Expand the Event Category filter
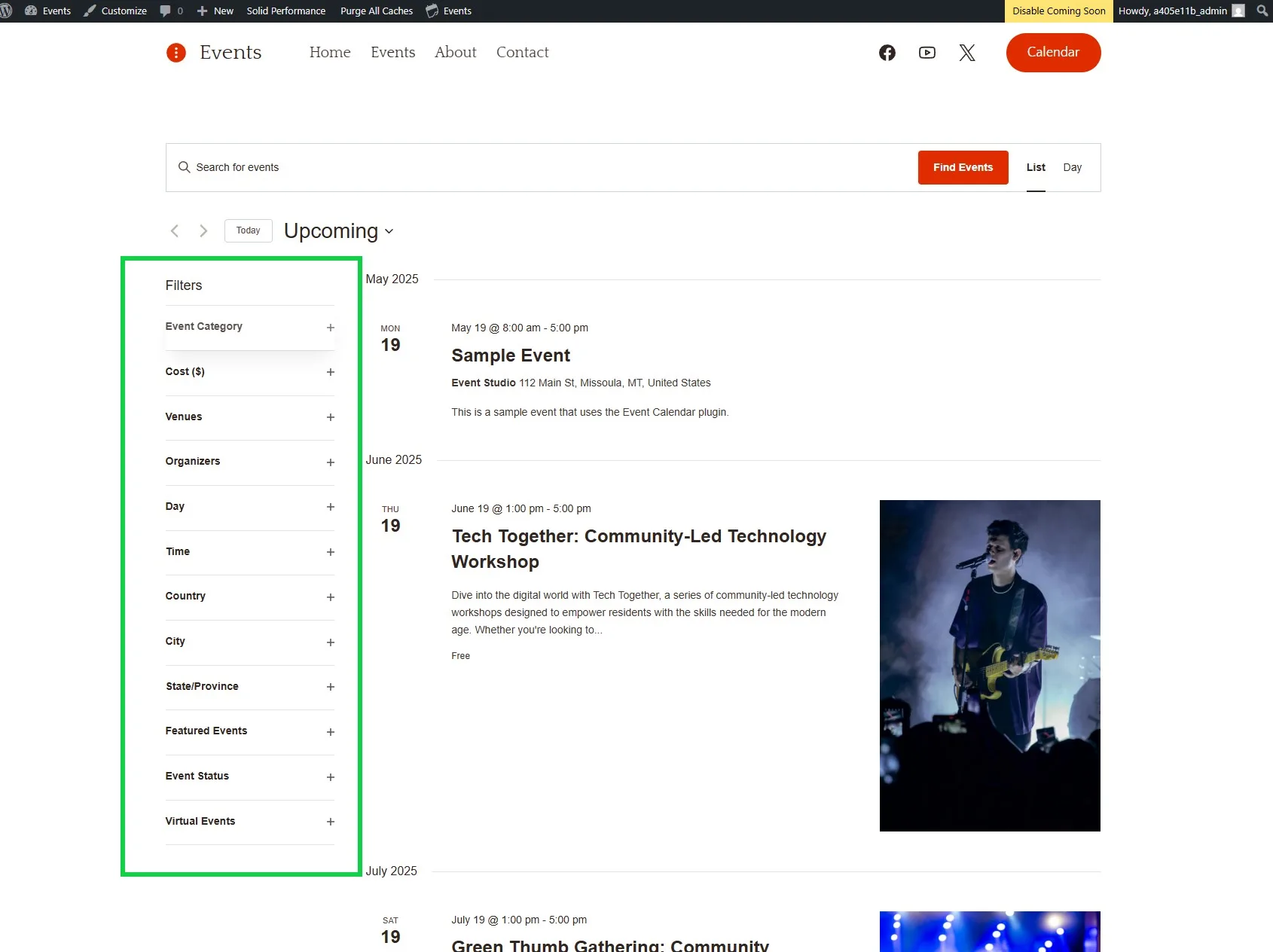 (331, 327)
